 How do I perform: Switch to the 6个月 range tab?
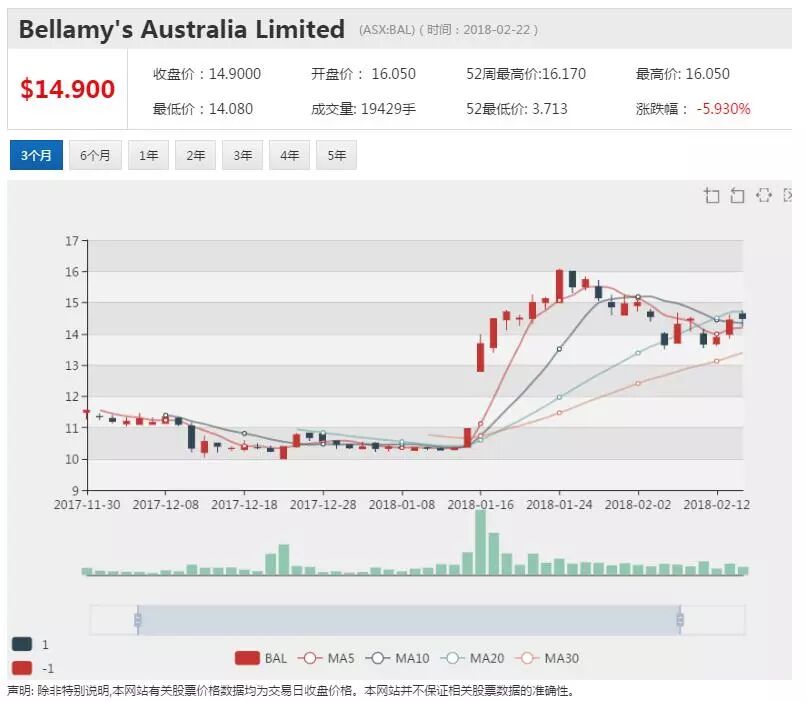click(95, 155)
